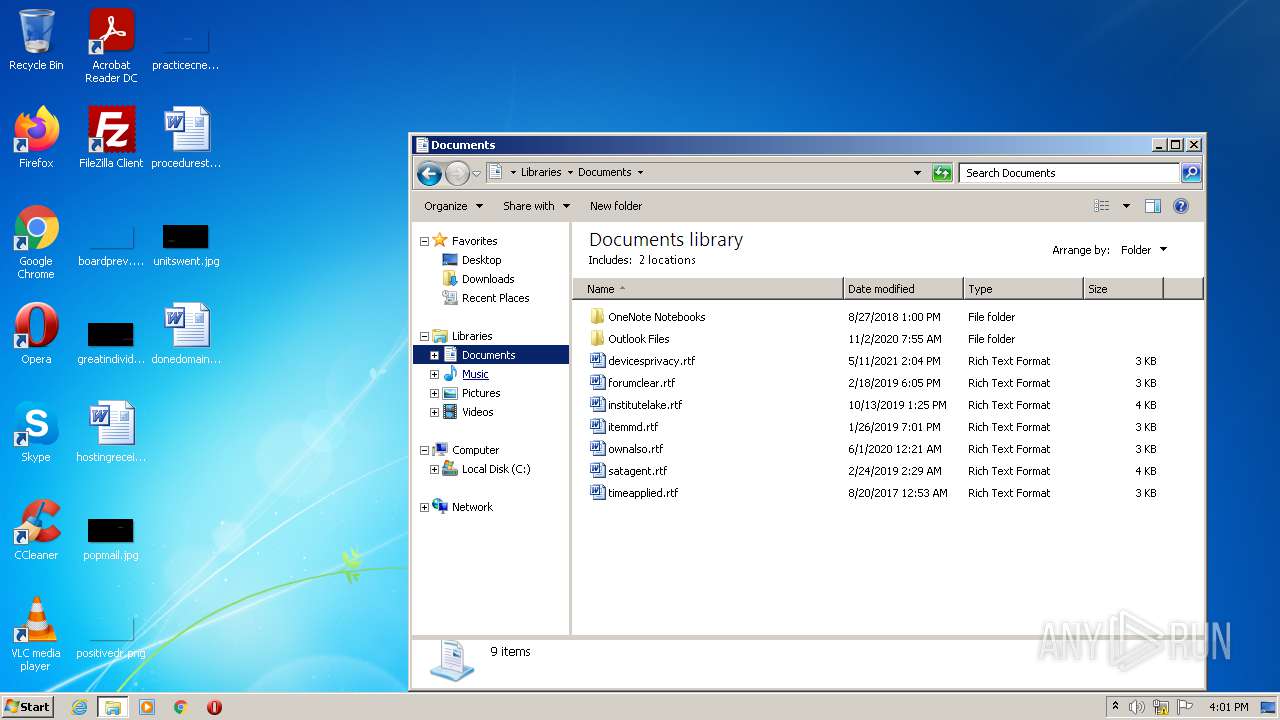Image resolution: width=1280 pixels, height=720 pixels.
Task: Open address bar history dropdown arrow
Action: [917, 173]
